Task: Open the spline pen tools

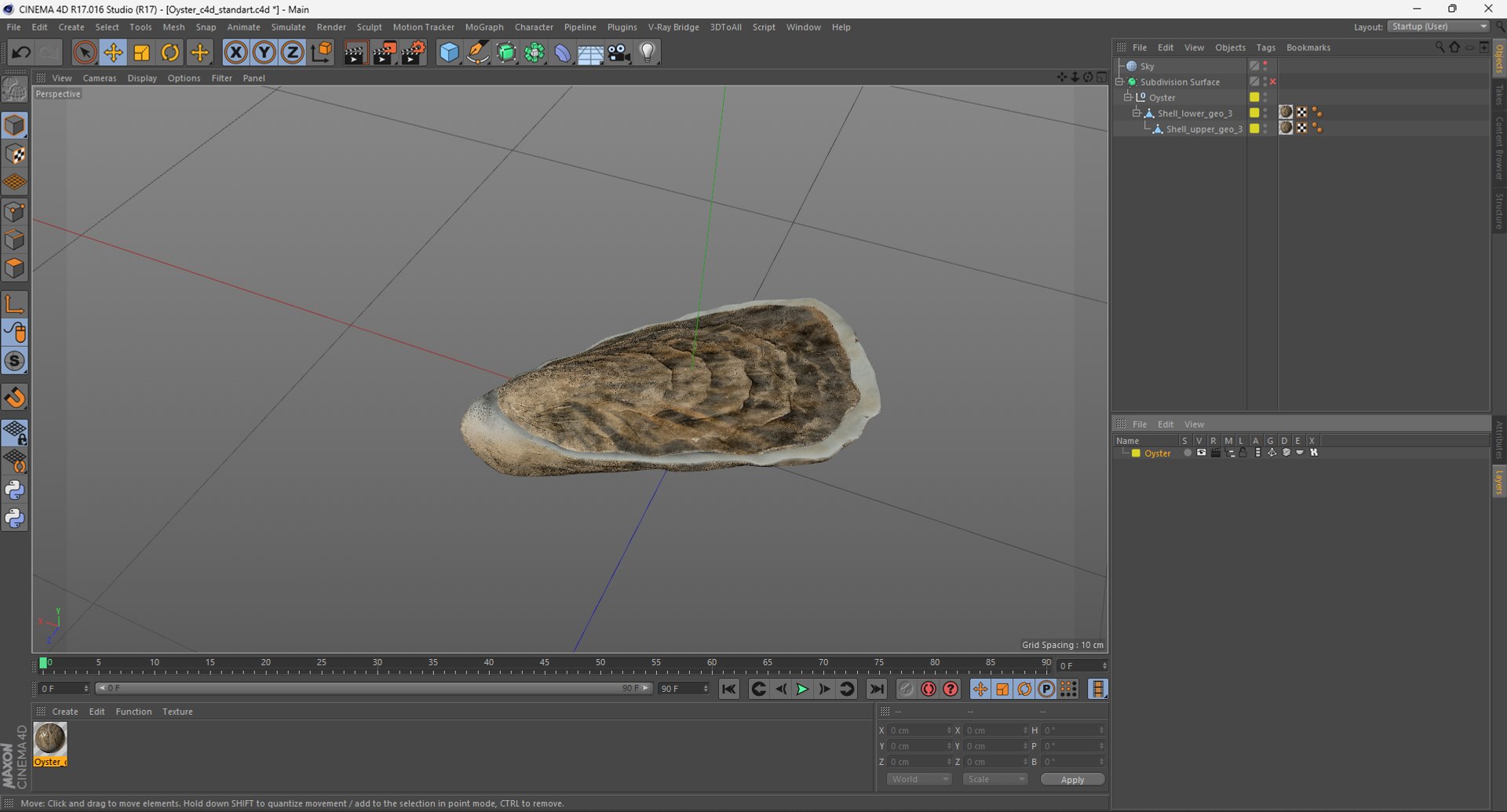Action: pyautogui.click(x=477, y=53)
